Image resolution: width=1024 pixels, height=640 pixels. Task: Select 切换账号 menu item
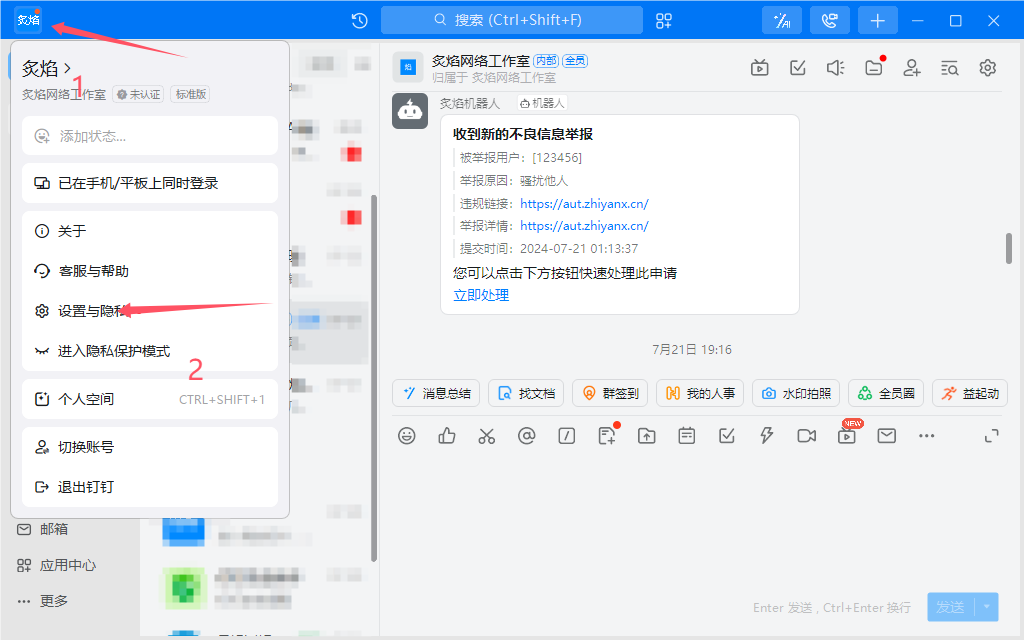150,447
